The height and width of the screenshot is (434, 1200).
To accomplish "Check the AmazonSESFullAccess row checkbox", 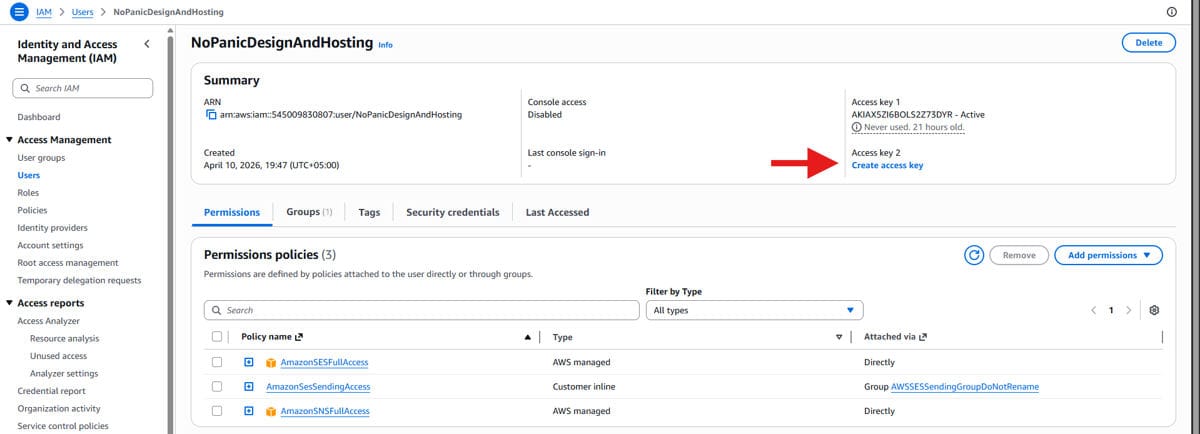I will tap(217, 362).
